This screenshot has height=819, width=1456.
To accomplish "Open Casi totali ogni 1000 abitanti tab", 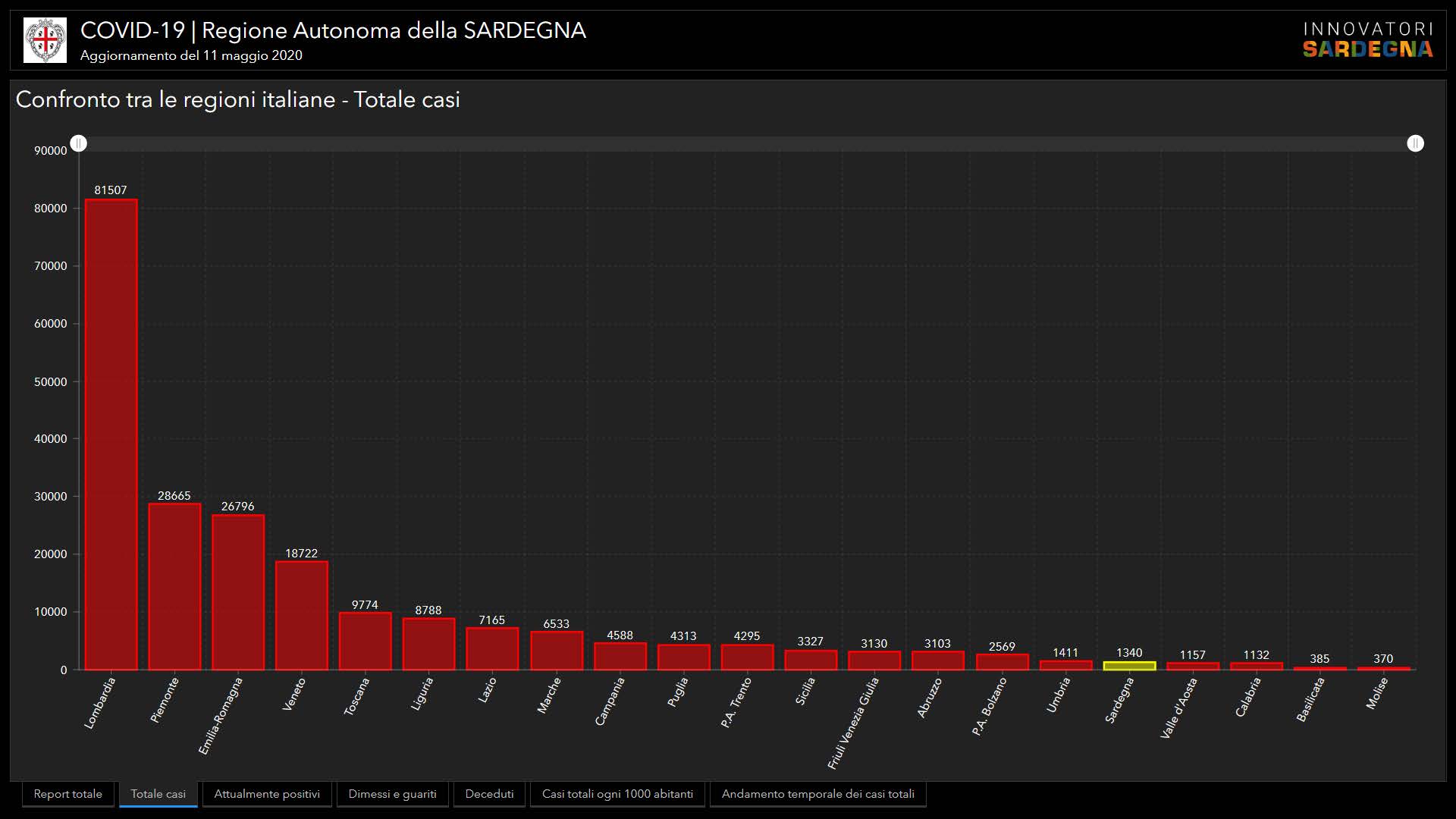I will pos(617,794).
